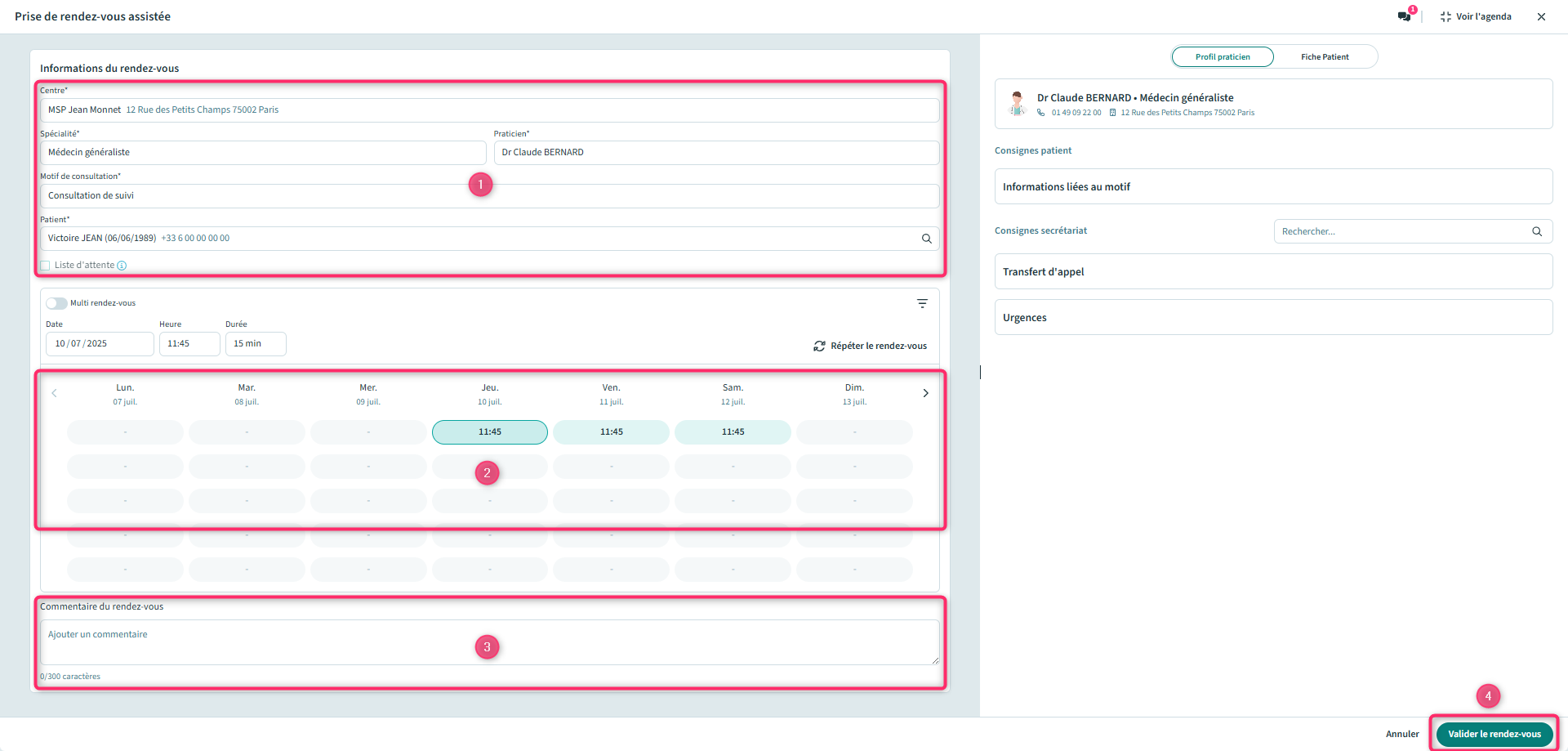
Task: Click the Voir l'agenda collapse icon
Action: point(1445,16)
